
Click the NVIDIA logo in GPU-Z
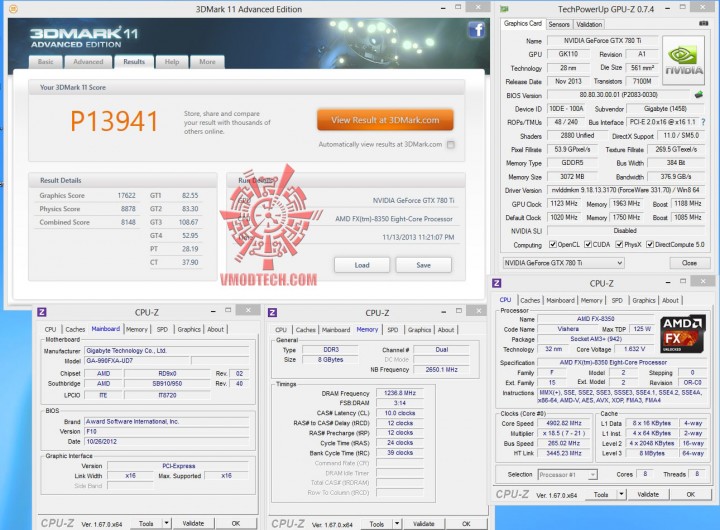pyautogui.click(x=683, y=61)
